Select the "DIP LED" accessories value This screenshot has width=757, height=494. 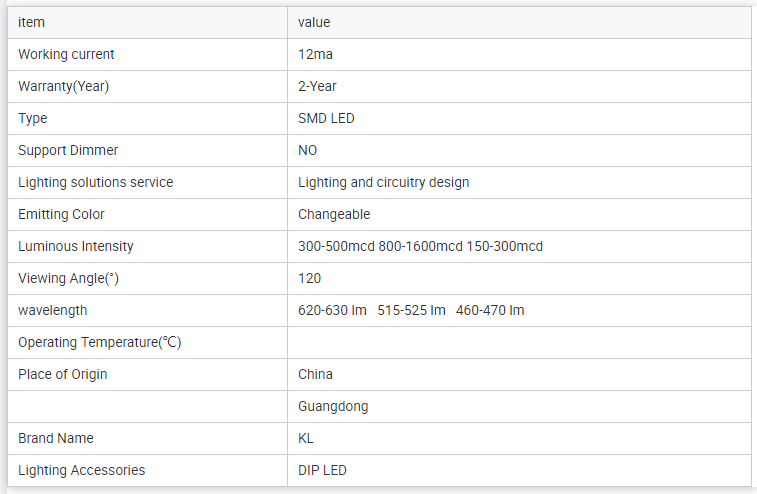tap(322, 470)
